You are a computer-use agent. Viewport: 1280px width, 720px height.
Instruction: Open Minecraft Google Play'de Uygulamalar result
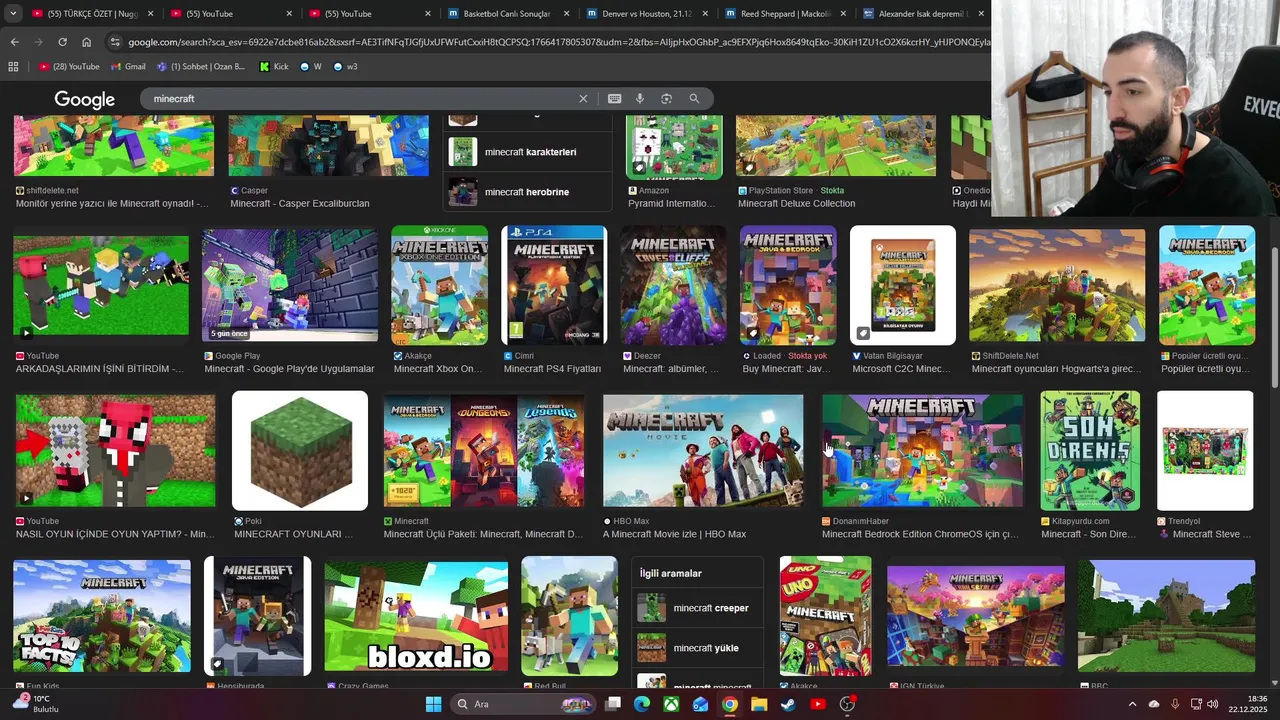(x=290, y=369)
